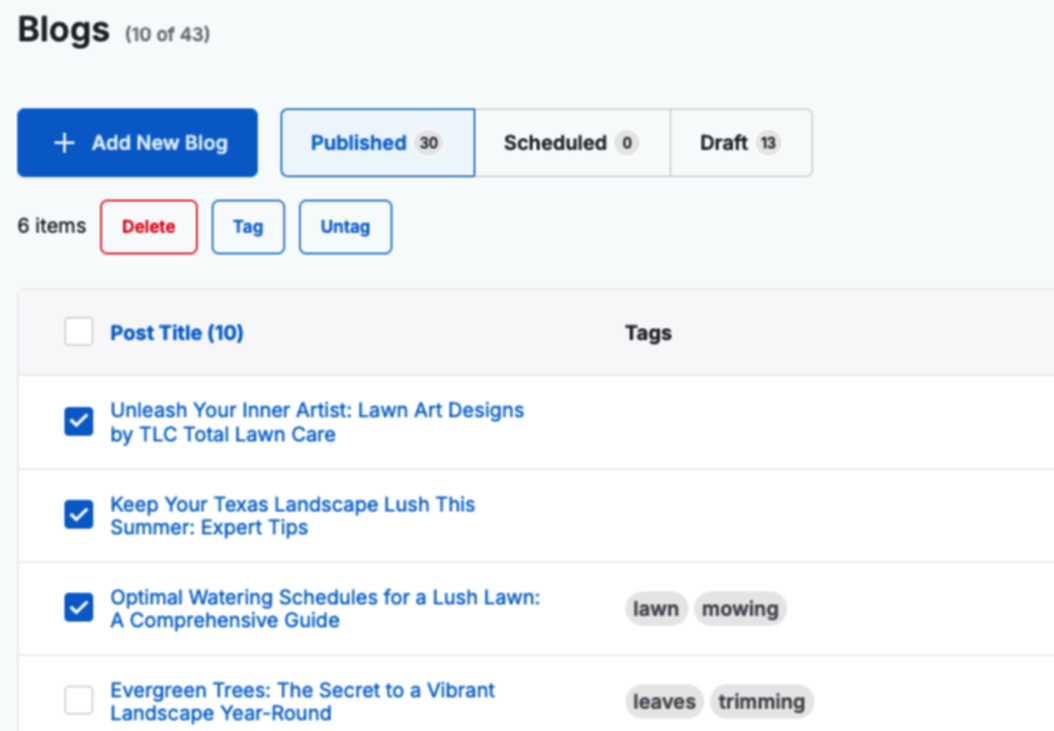Open the Optimal Watering Schedules post
Image resolution: width=1054 pixels, height=731 pixels.
point(325,609)
